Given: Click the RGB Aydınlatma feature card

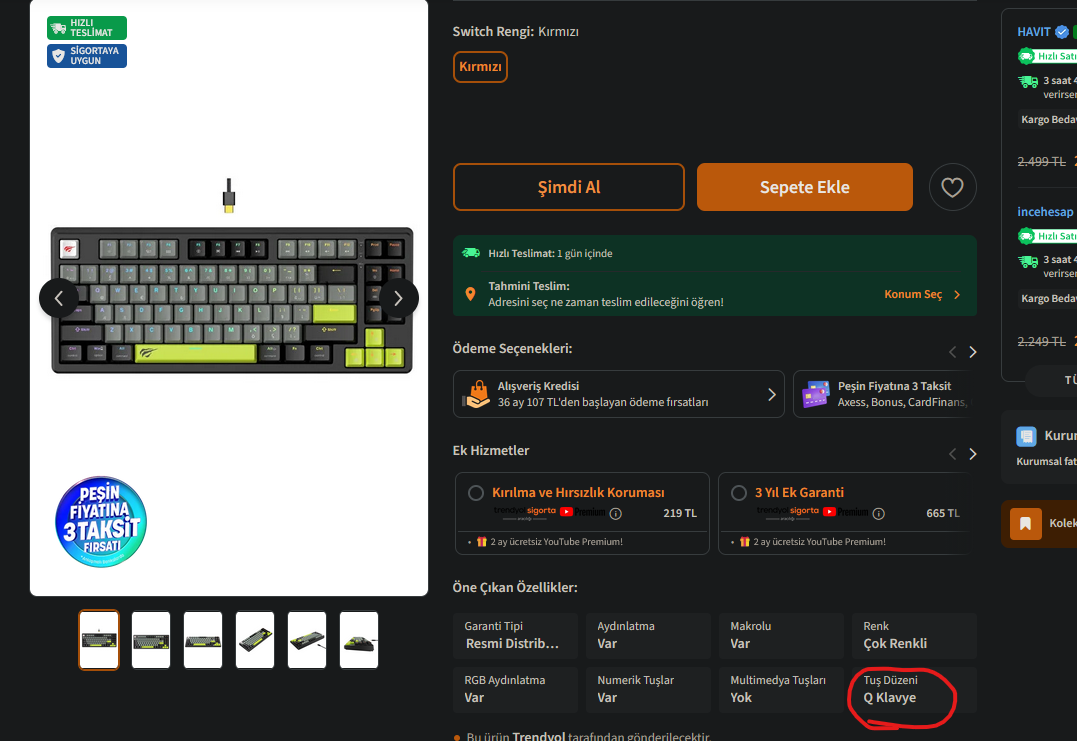Looking at the screenshot, I should (515, 689).
